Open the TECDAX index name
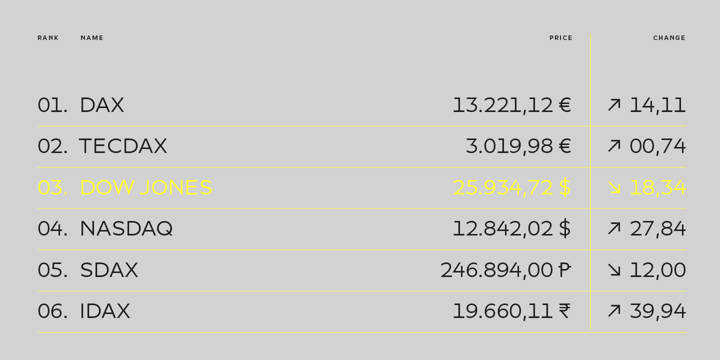Image resolution: width=720 pixels, height=360 pixels. click(123, 146)
